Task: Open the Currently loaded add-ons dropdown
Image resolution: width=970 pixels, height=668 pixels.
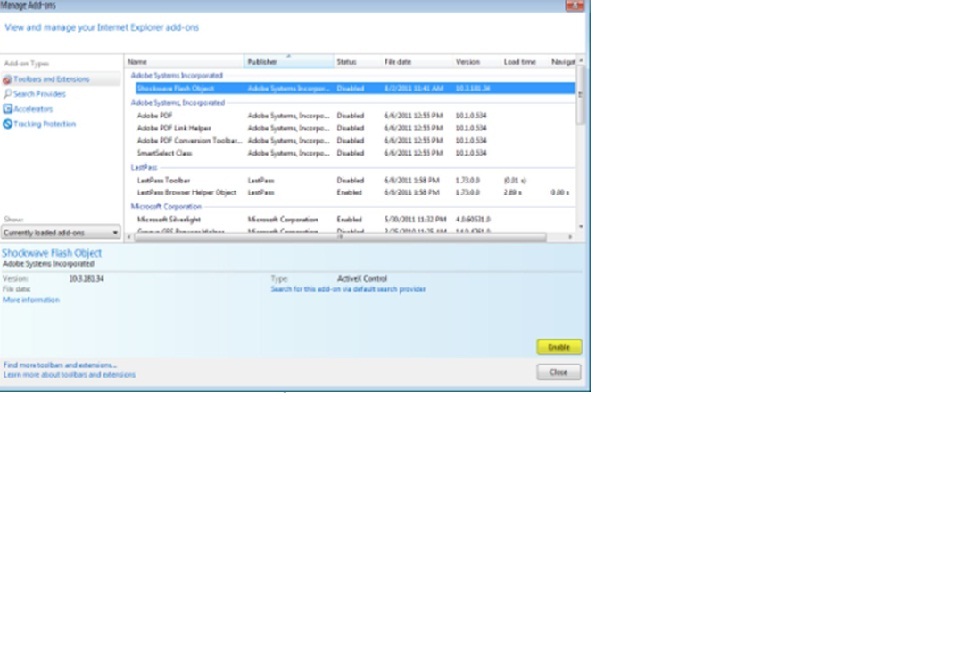Action: click(61, 233)
